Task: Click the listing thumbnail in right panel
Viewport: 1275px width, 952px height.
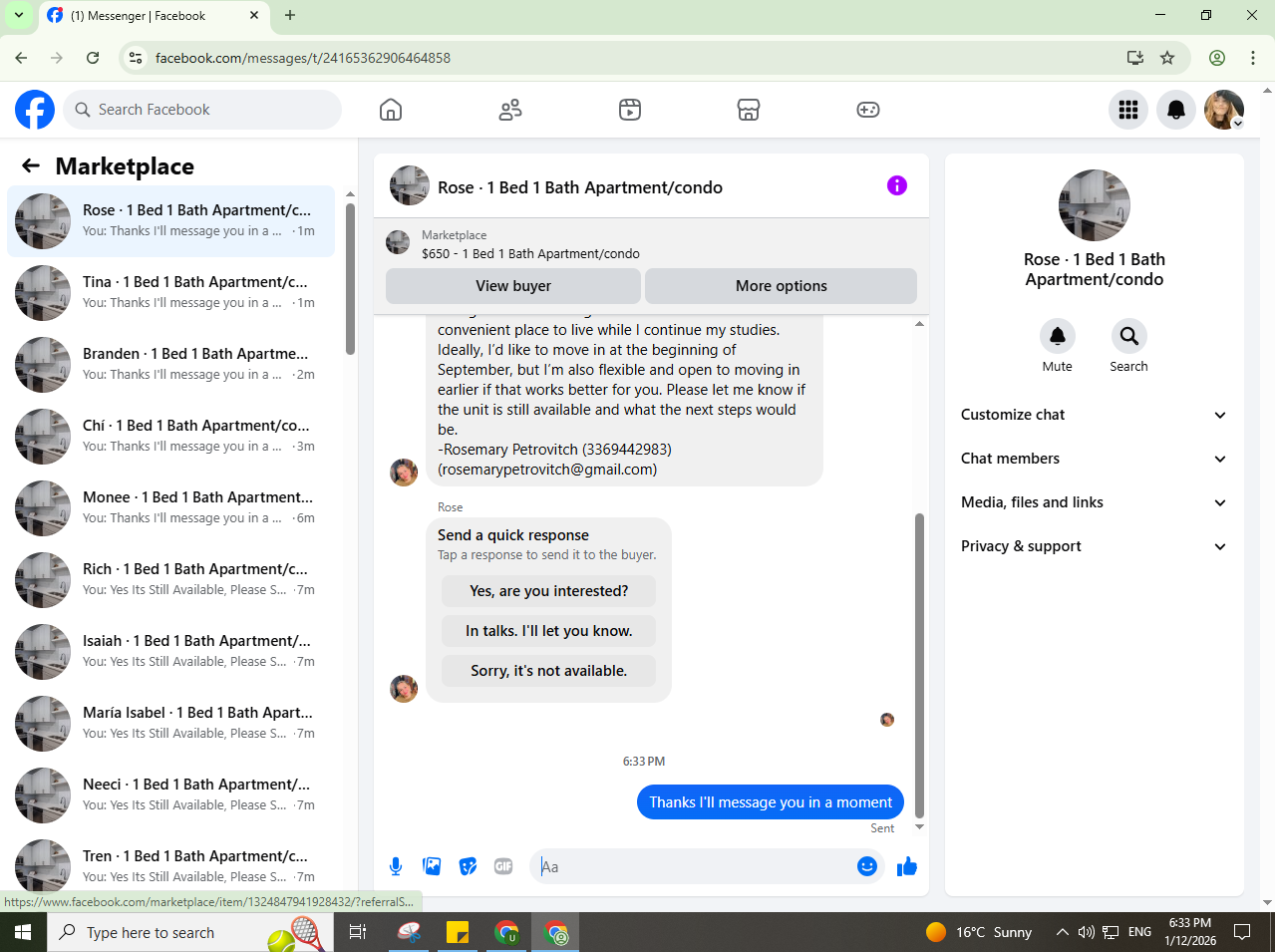Action: [1095, 205]
